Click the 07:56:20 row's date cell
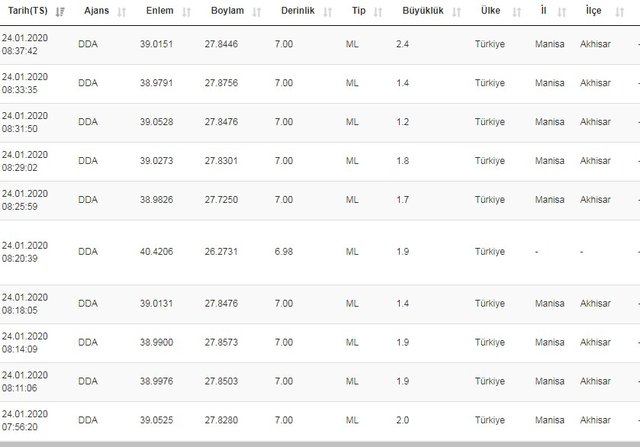The height and width of the screenshot is (447, 640). [22, 421]
